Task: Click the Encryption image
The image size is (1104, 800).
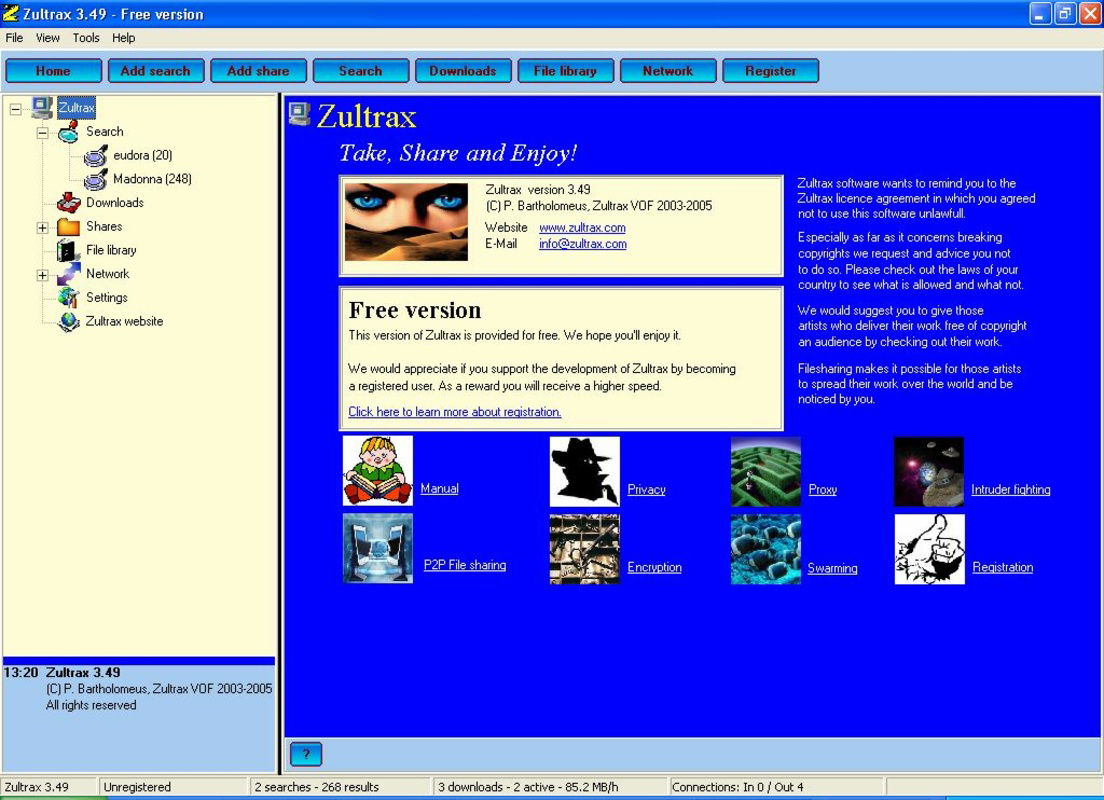Action: [x=584, y=549]
